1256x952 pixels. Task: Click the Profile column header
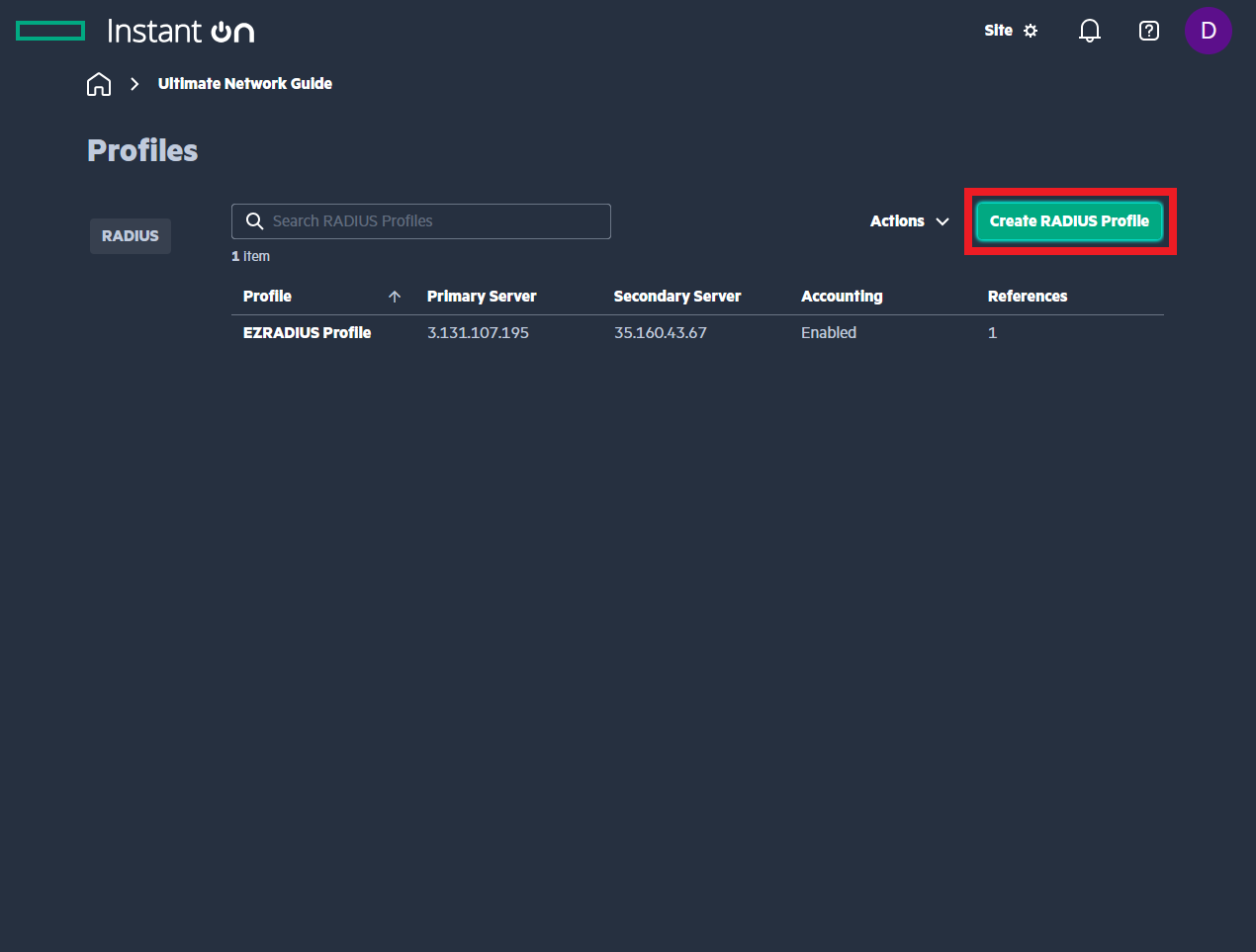tap(267, 297)
